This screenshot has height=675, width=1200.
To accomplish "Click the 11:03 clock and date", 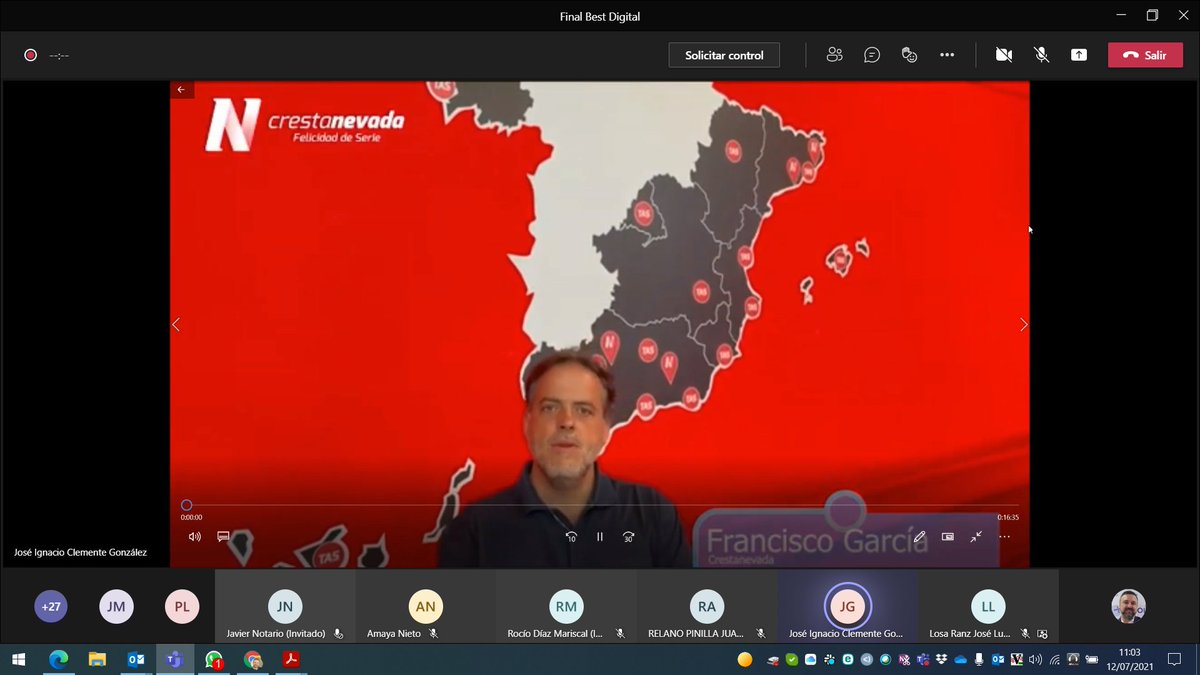I will coord(1130,660).
